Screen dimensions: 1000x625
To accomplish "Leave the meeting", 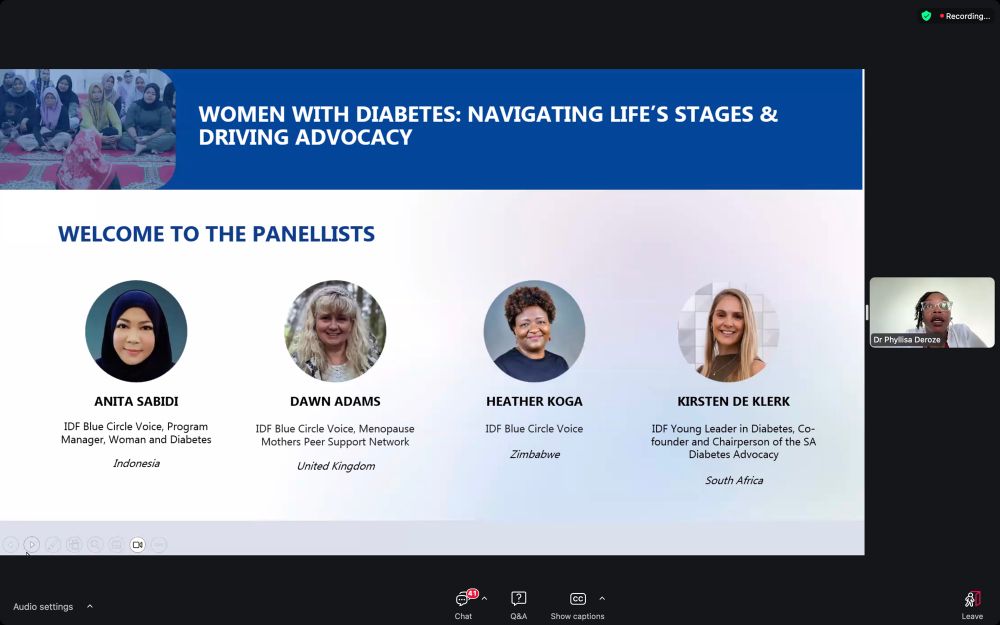I will click(x=972, y=605).
